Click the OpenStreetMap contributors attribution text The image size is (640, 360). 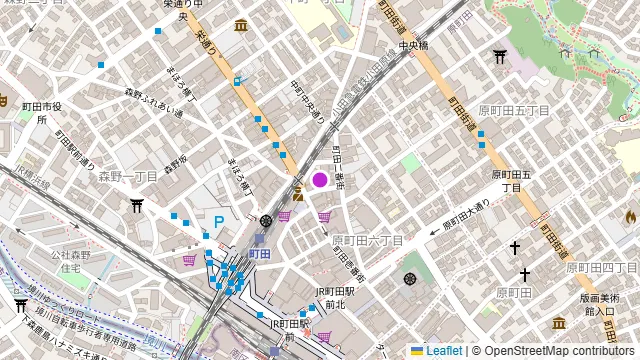559,351
